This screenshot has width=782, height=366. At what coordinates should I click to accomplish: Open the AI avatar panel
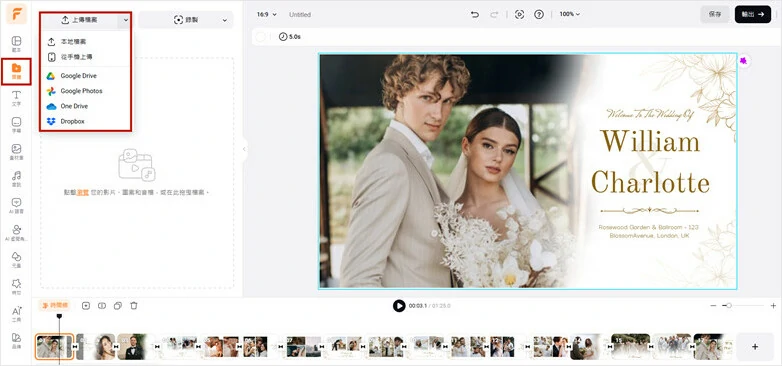(16, 233)
